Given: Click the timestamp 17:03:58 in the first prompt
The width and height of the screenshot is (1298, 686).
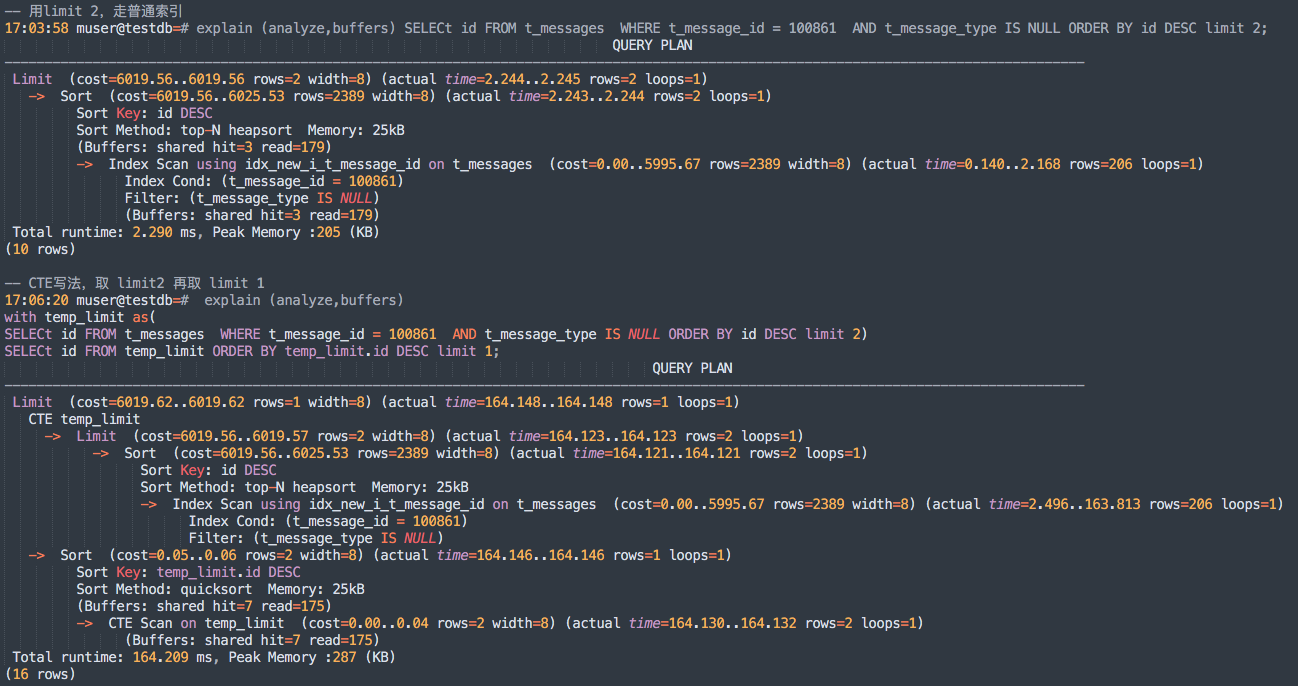Looking at the screenshot, I should click(x=37, y=28).
